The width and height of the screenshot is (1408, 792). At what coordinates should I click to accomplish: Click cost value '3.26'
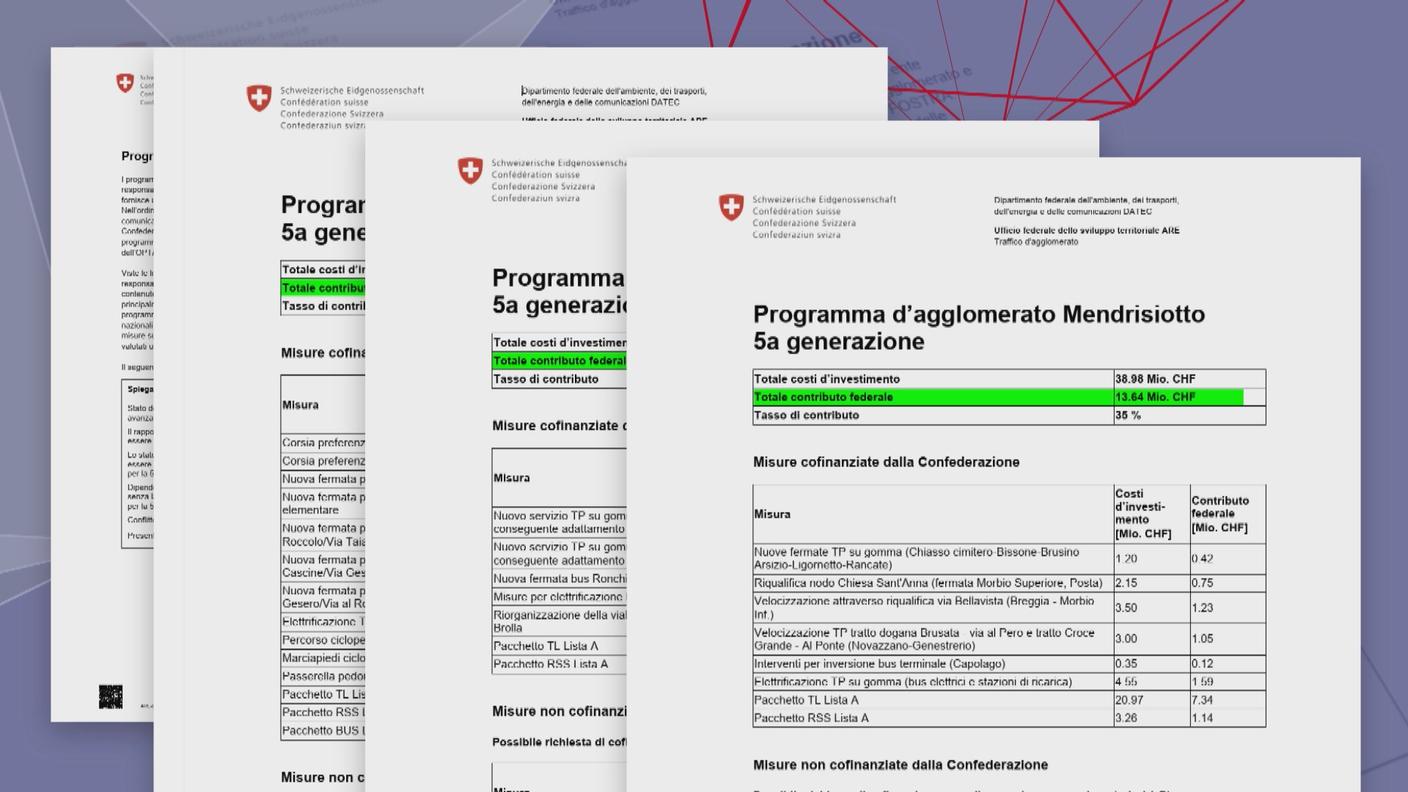click(x=1126, y=718)
